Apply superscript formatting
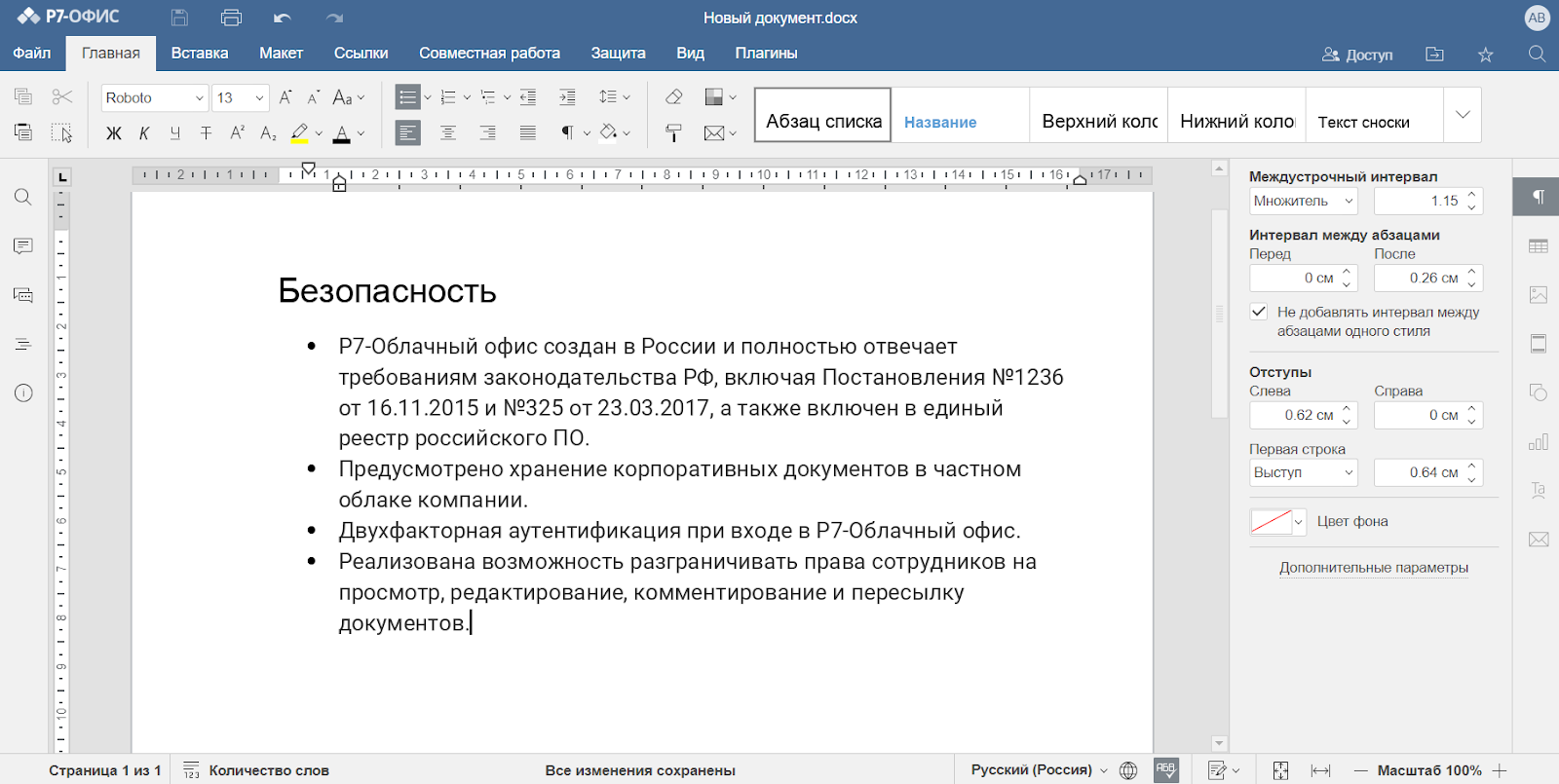1559x784 pixels. coord(237,133)
